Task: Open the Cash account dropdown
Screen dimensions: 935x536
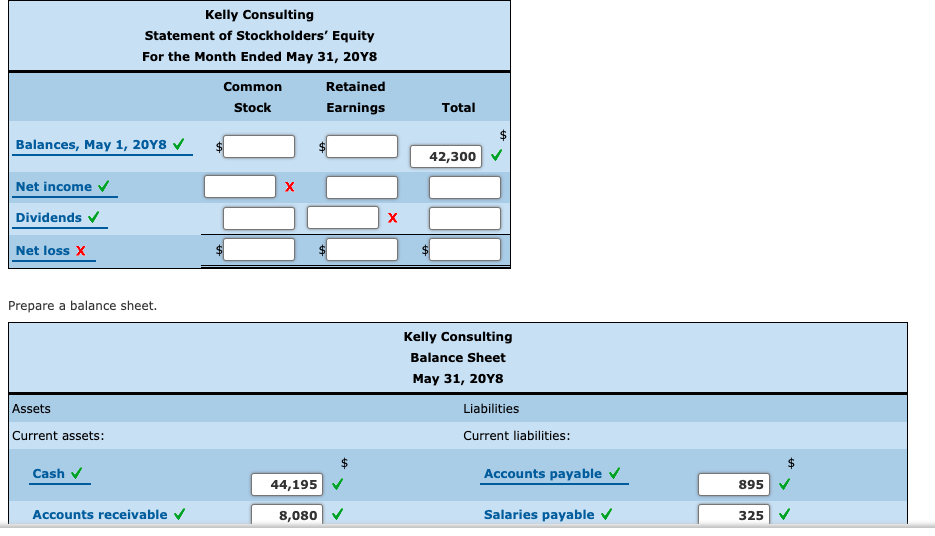Action: click(x=48, y=474)
